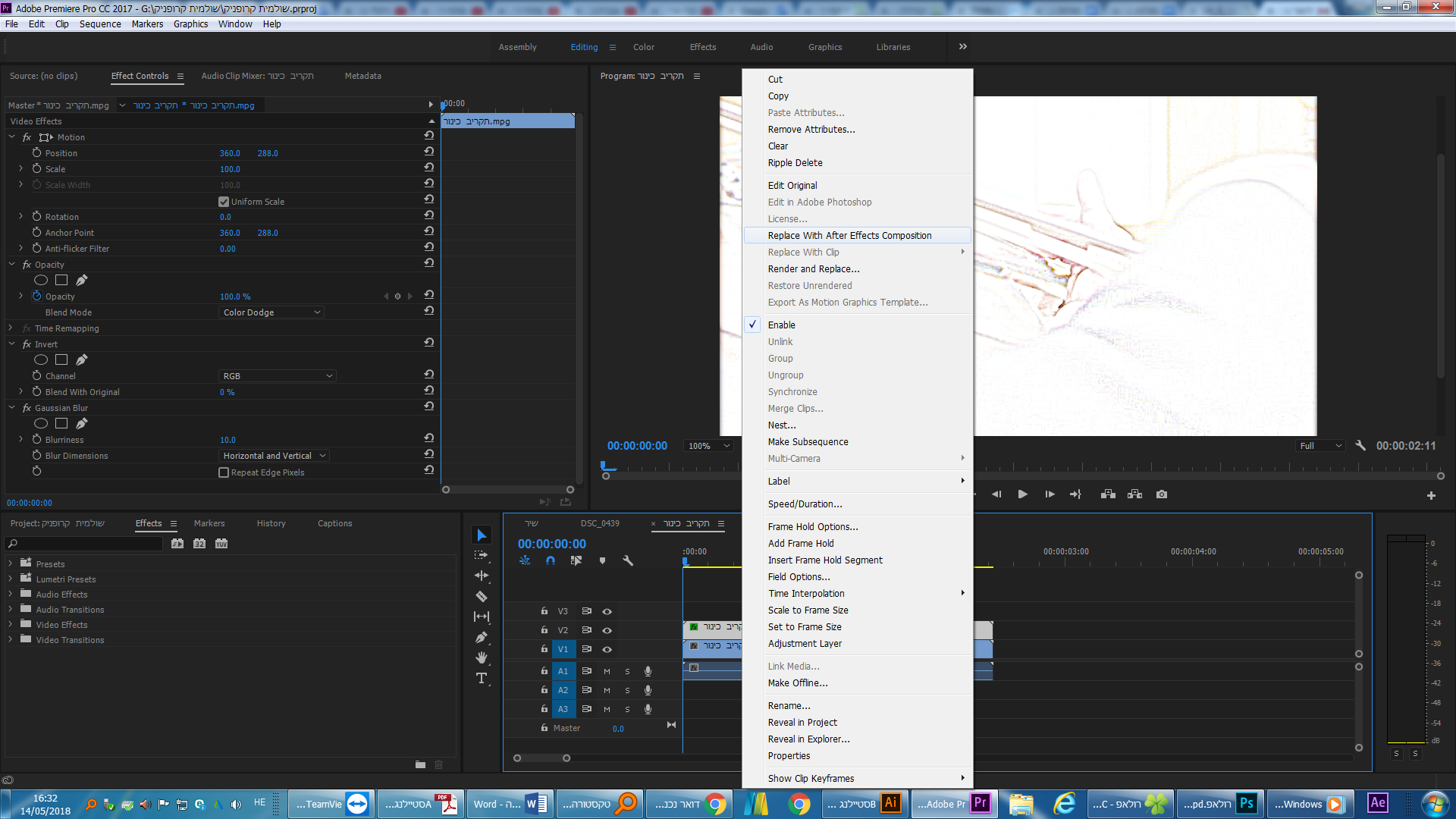Click Speed/Duration in context menu
This screenshot has height=819, width=1456.
805,504
